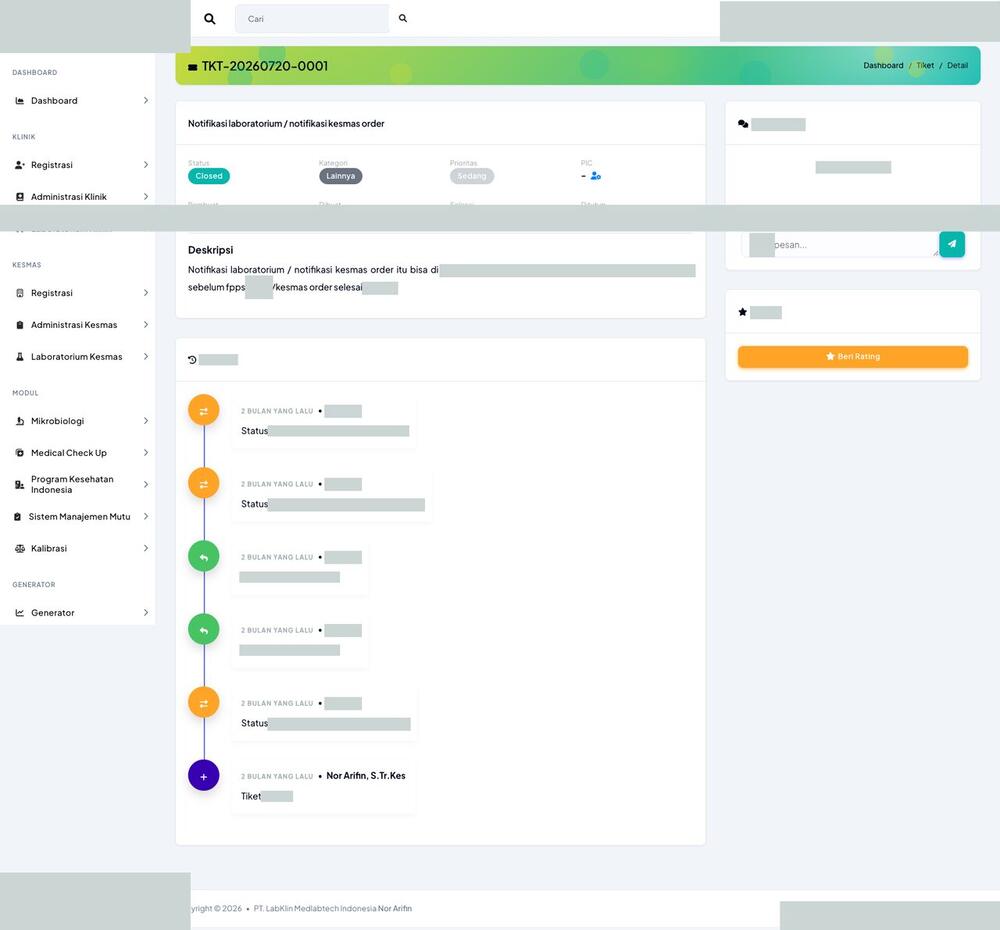This screenshot has width=1000, height=930.
Task: Click the Closed status badge
Action: tap(209, 176)
